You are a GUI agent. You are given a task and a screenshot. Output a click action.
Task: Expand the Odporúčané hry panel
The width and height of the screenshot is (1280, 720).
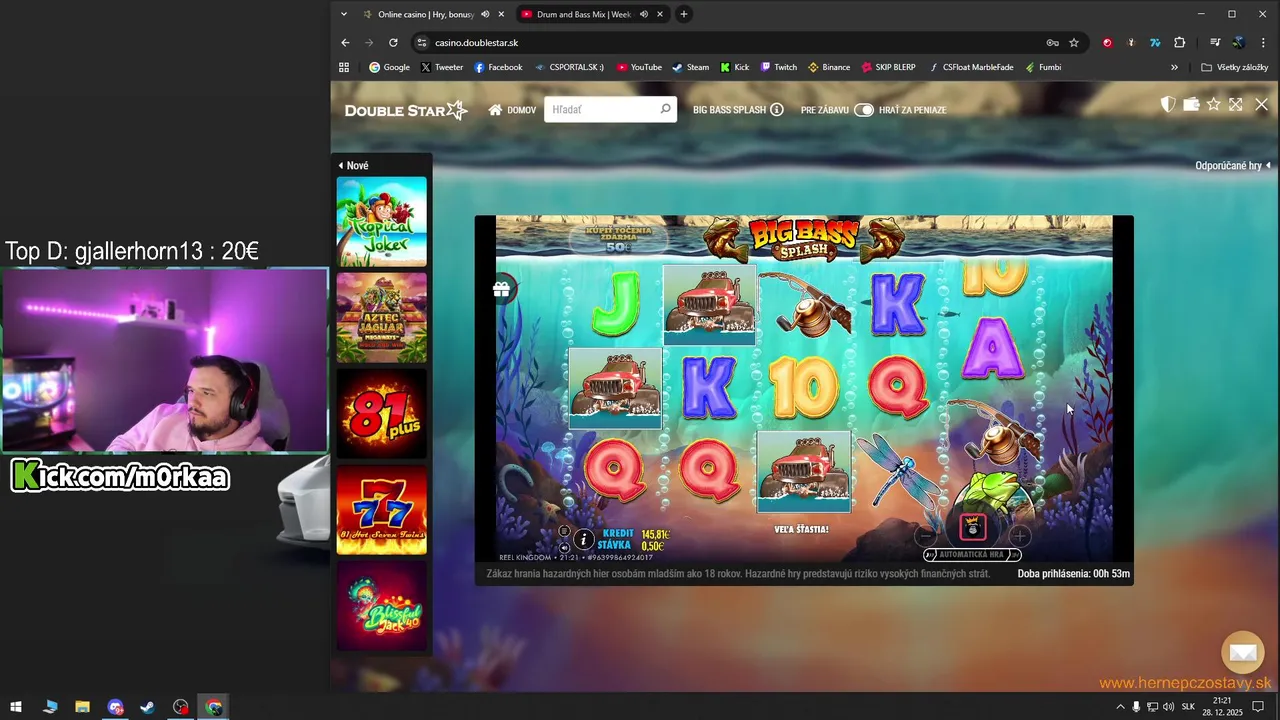point(1233,165)
